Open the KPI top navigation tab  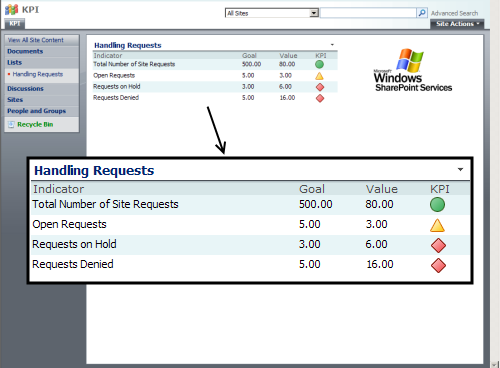[x=15, y=24]
